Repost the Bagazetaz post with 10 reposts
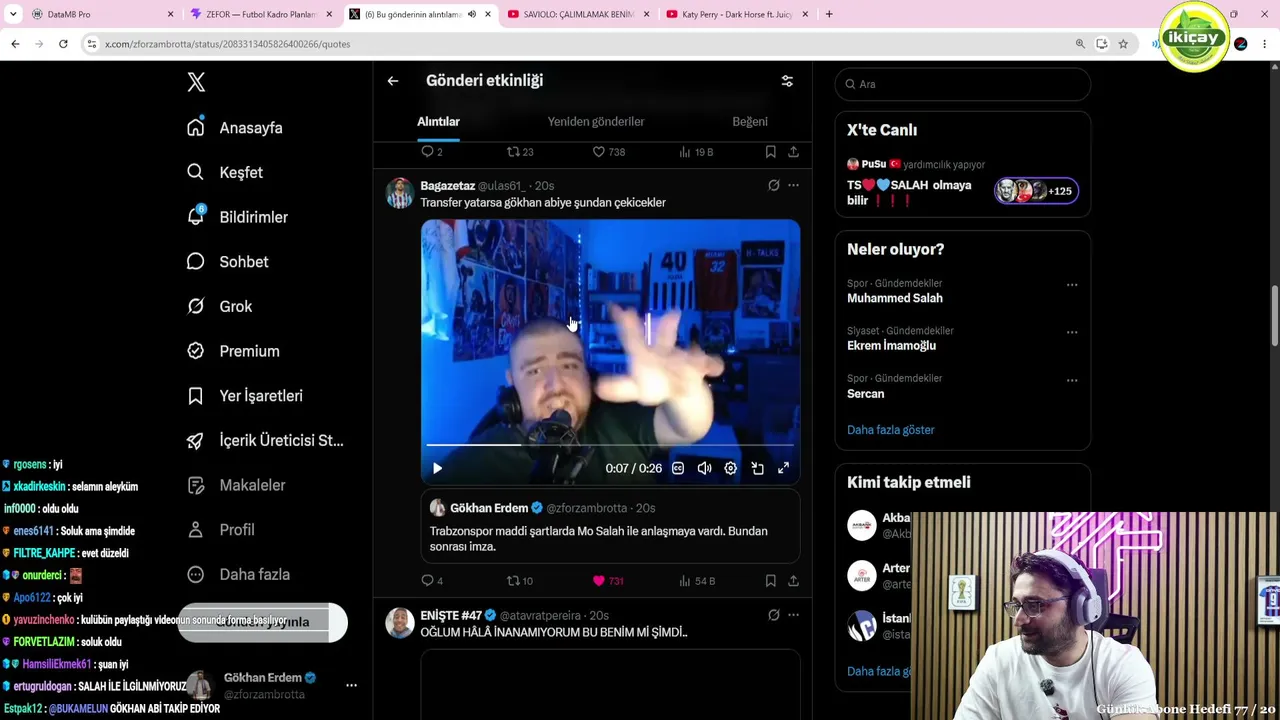The image size is (1280, 720). click(x=520, y=581)
